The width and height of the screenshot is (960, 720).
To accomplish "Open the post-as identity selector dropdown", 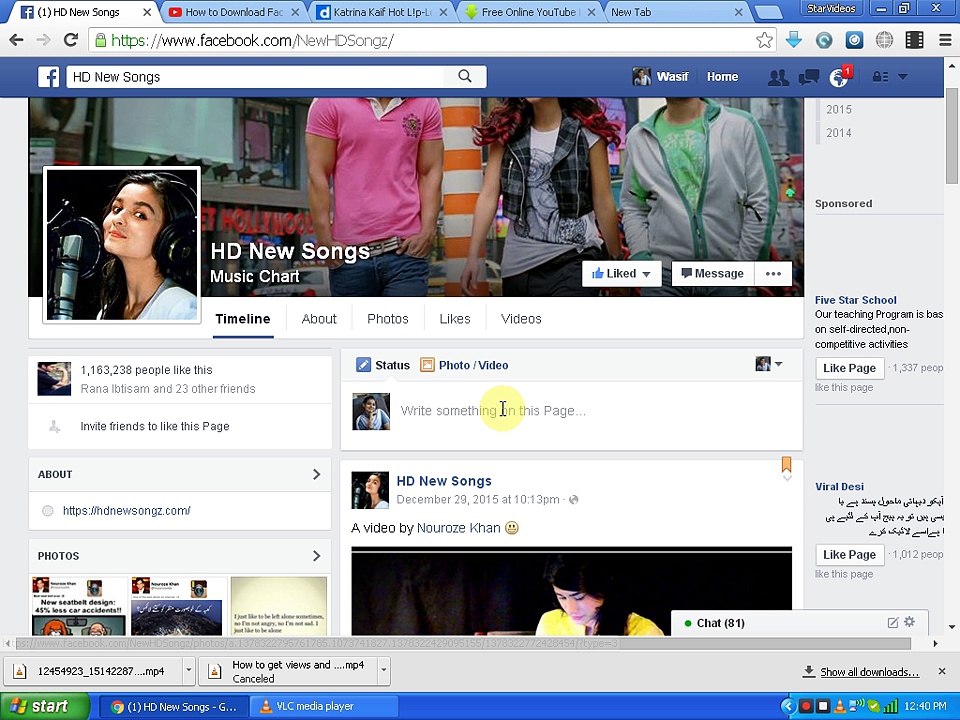I will tap(769, 364).
